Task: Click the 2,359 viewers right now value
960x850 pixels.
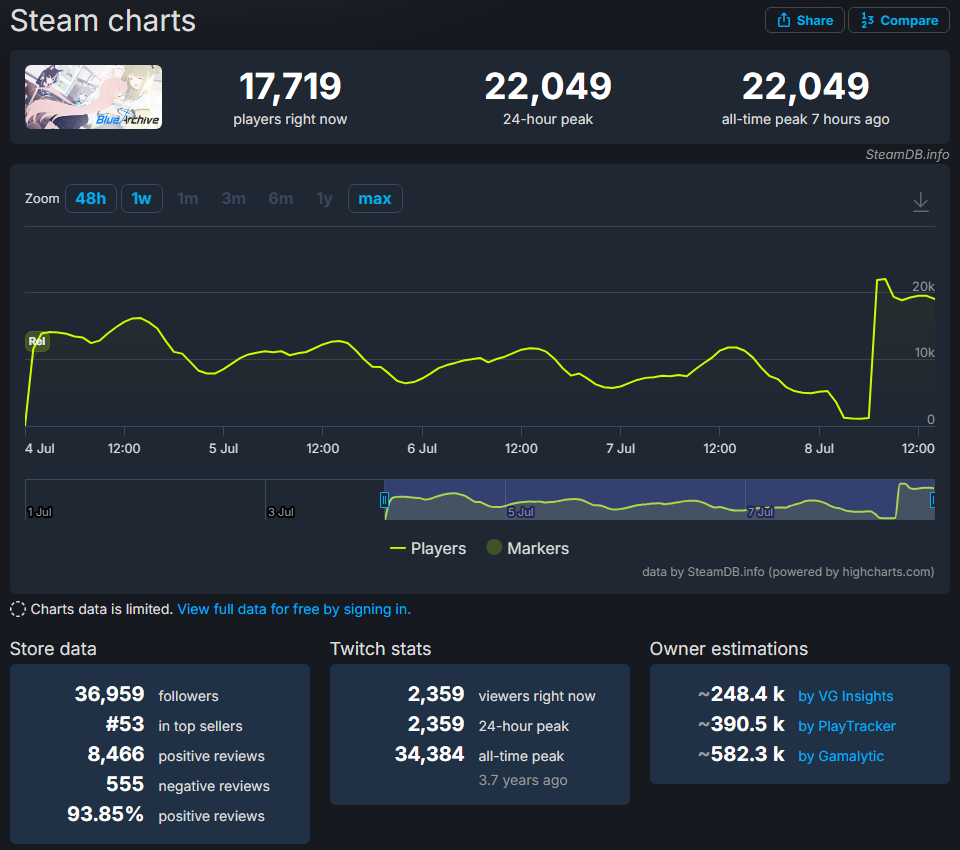Action: click(436, 694)
